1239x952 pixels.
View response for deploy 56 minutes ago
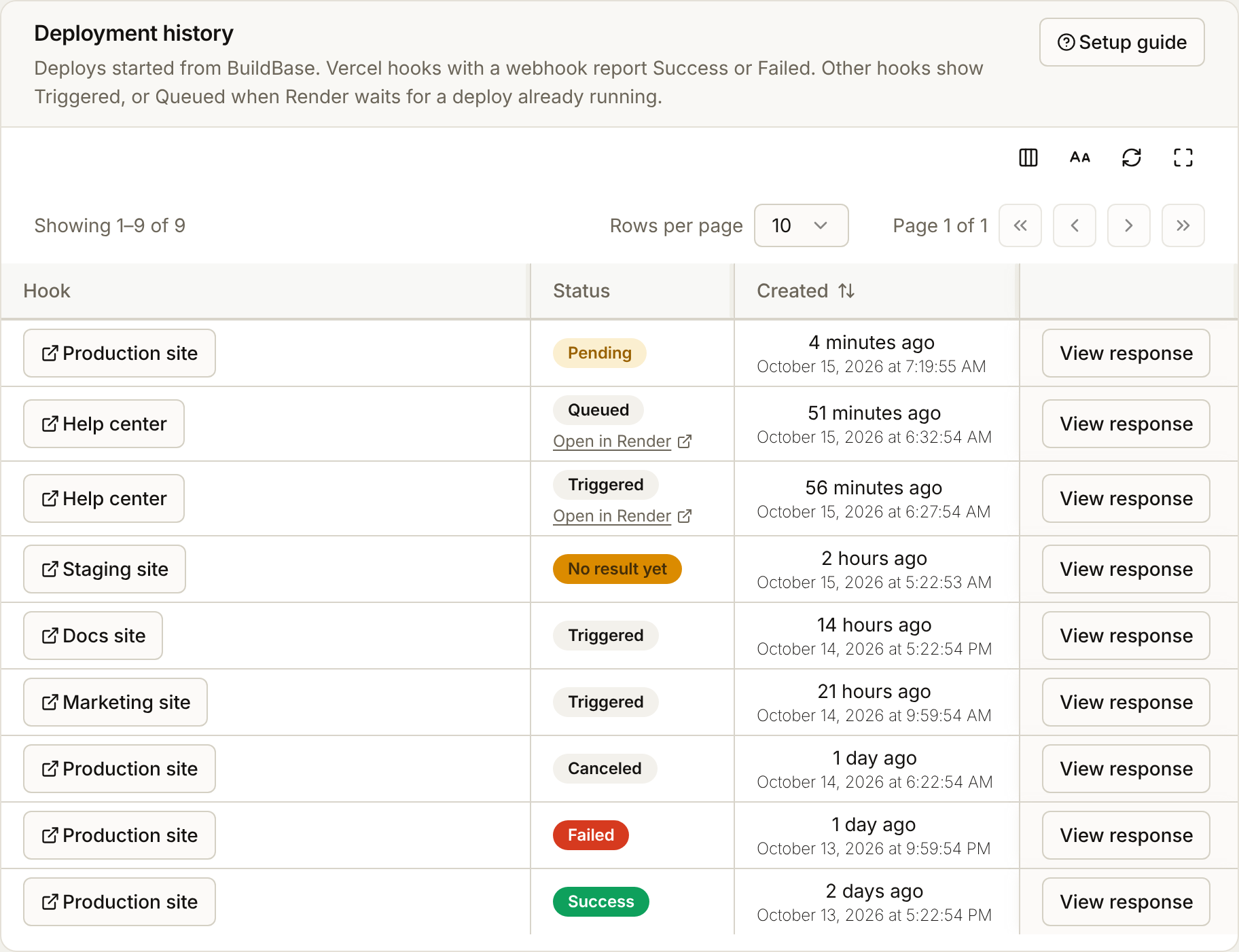point(1126,498)
